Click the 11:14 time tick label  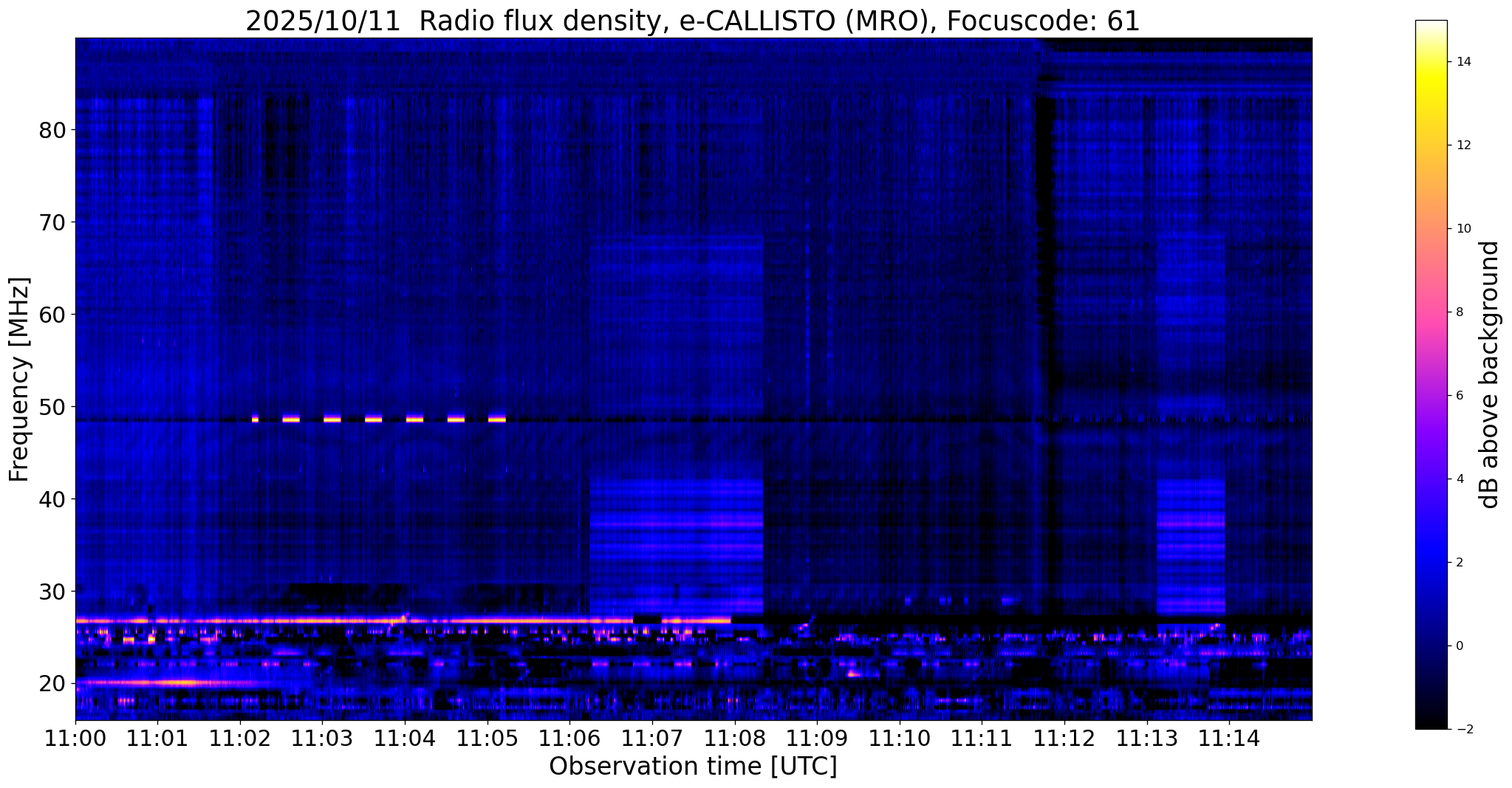coord(1229,739)
